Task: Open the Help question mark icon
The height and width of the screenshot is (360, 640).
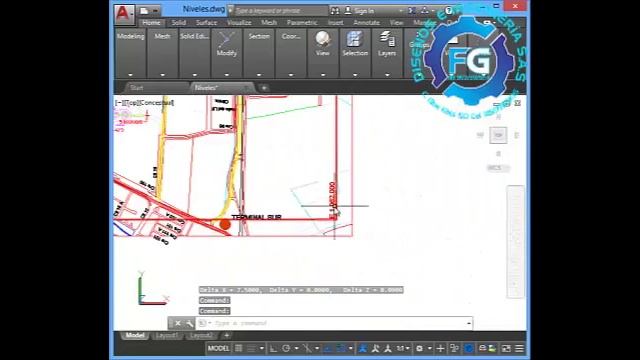Action: [449, 11]
